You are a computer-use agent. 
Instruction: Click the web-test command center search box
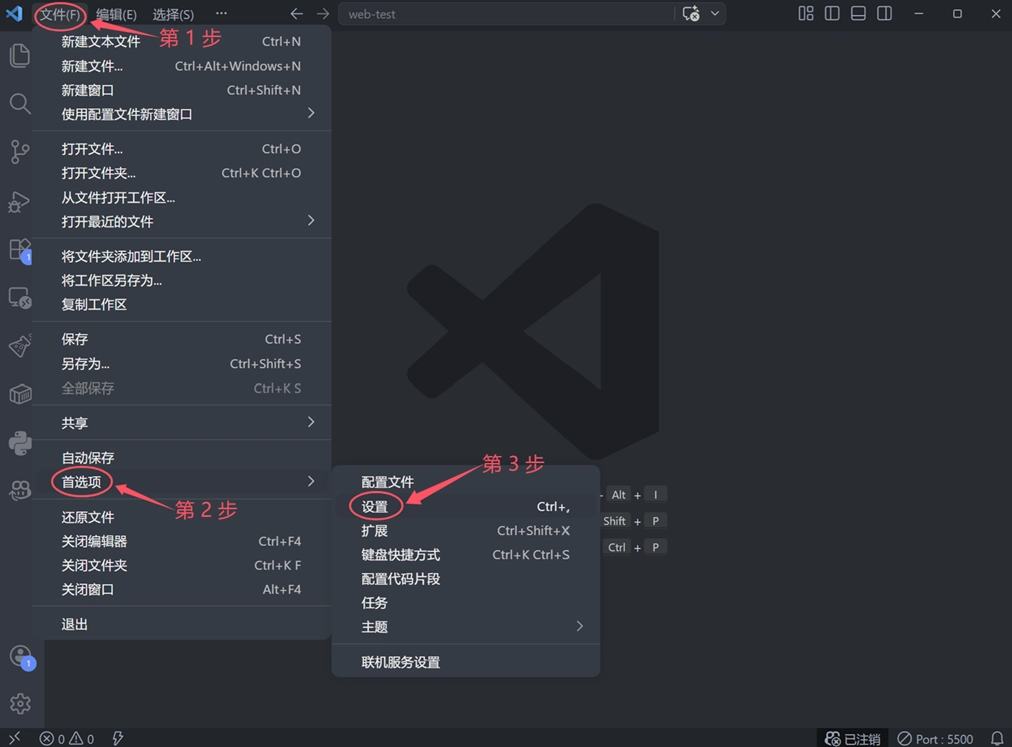tap(507, 14)
